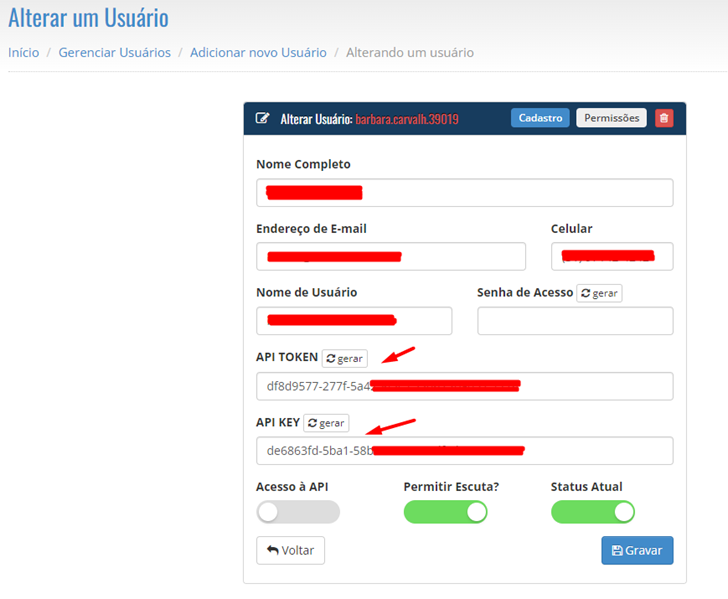Follow the Adicionar novo Usuário breadcrumb
Image resolution: width=728 pixels, height=599 pixels.
[258, 52]
